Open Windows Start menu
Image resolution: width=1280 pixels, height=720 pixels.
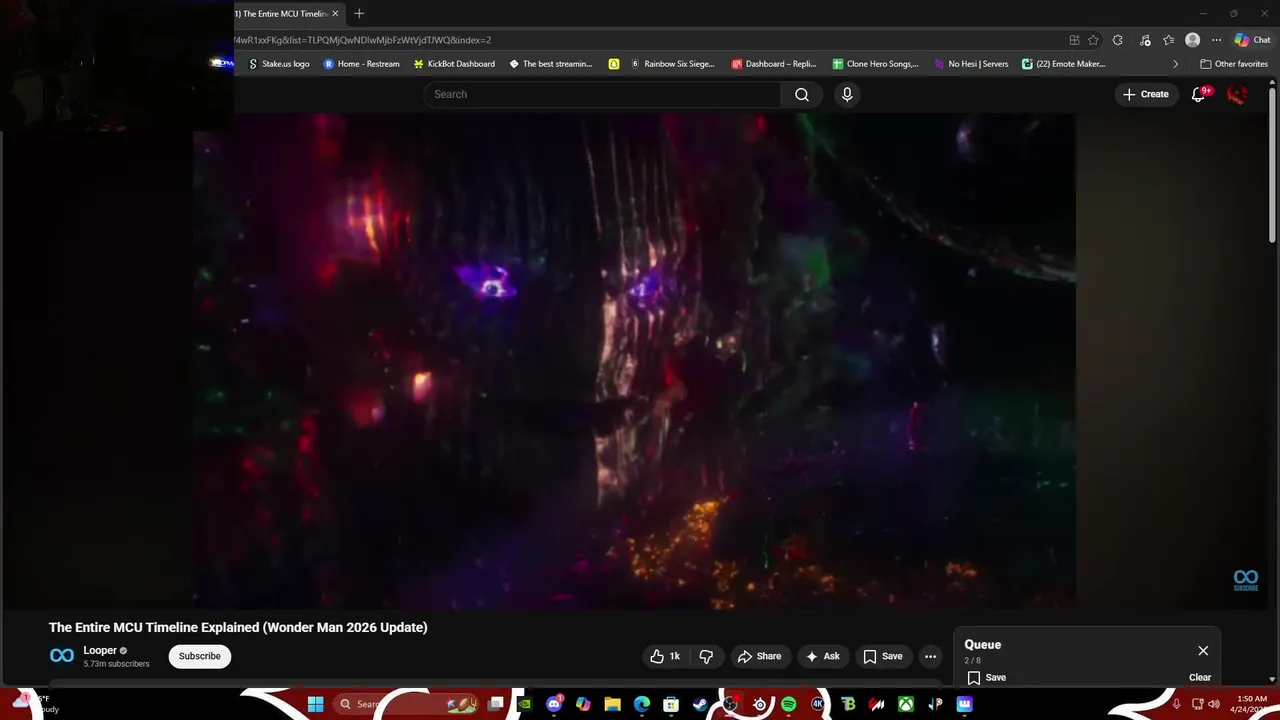316,704
